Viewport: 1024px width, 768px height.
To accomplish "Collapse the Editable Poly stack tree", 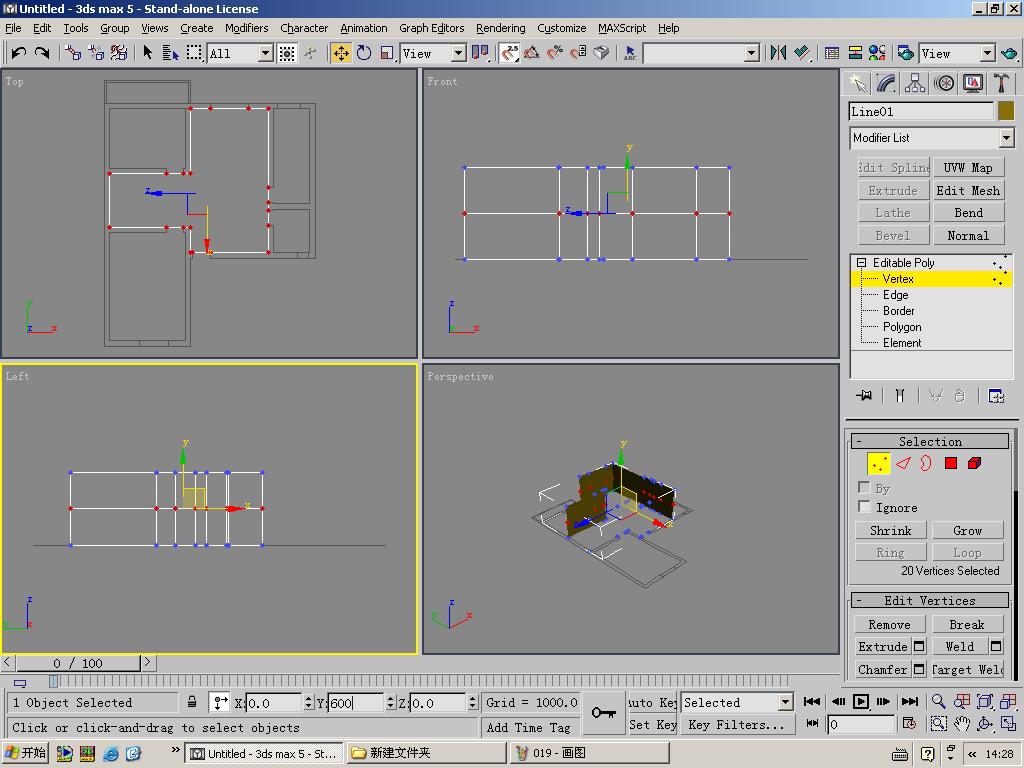I will click(861, 263).
